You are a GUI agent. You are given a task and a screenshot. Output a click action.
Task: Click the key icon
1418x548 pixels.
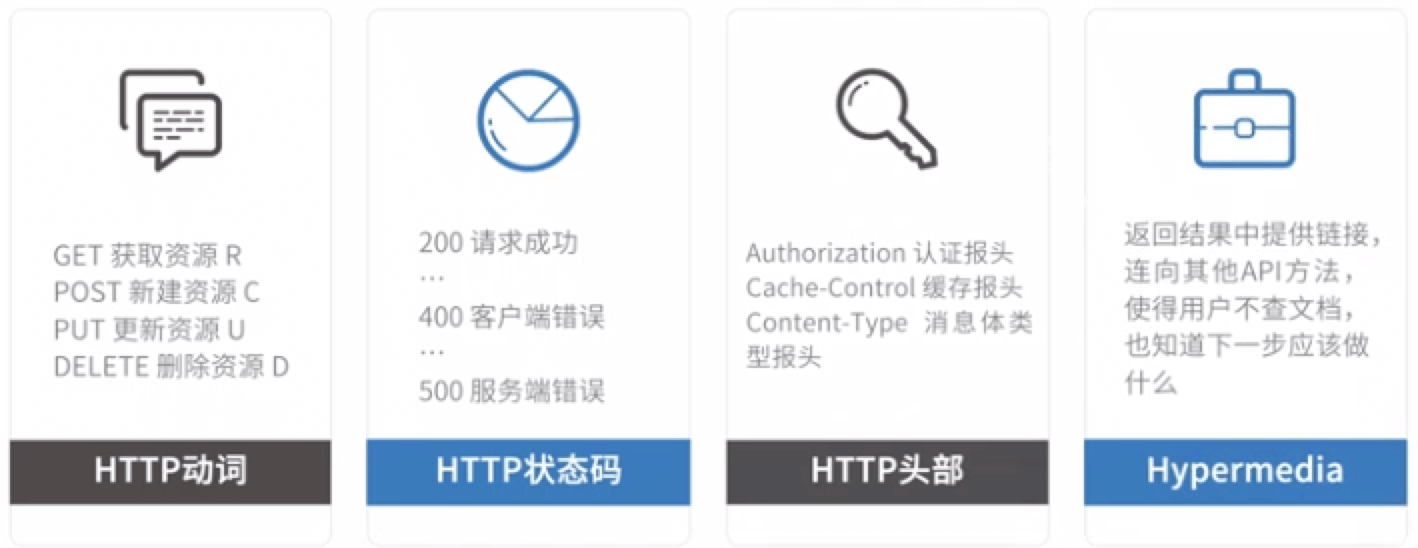click(x=886, y=119)
